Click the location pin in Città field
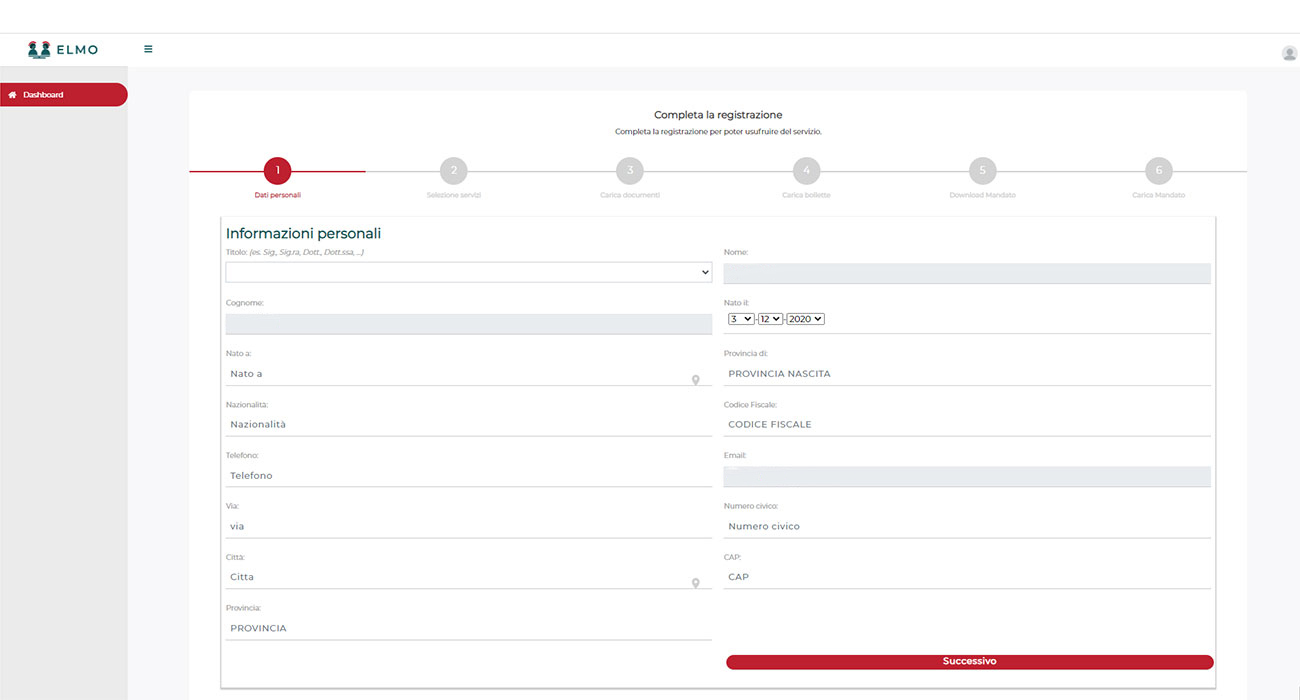1300x700 pixels. click(696, 583)
